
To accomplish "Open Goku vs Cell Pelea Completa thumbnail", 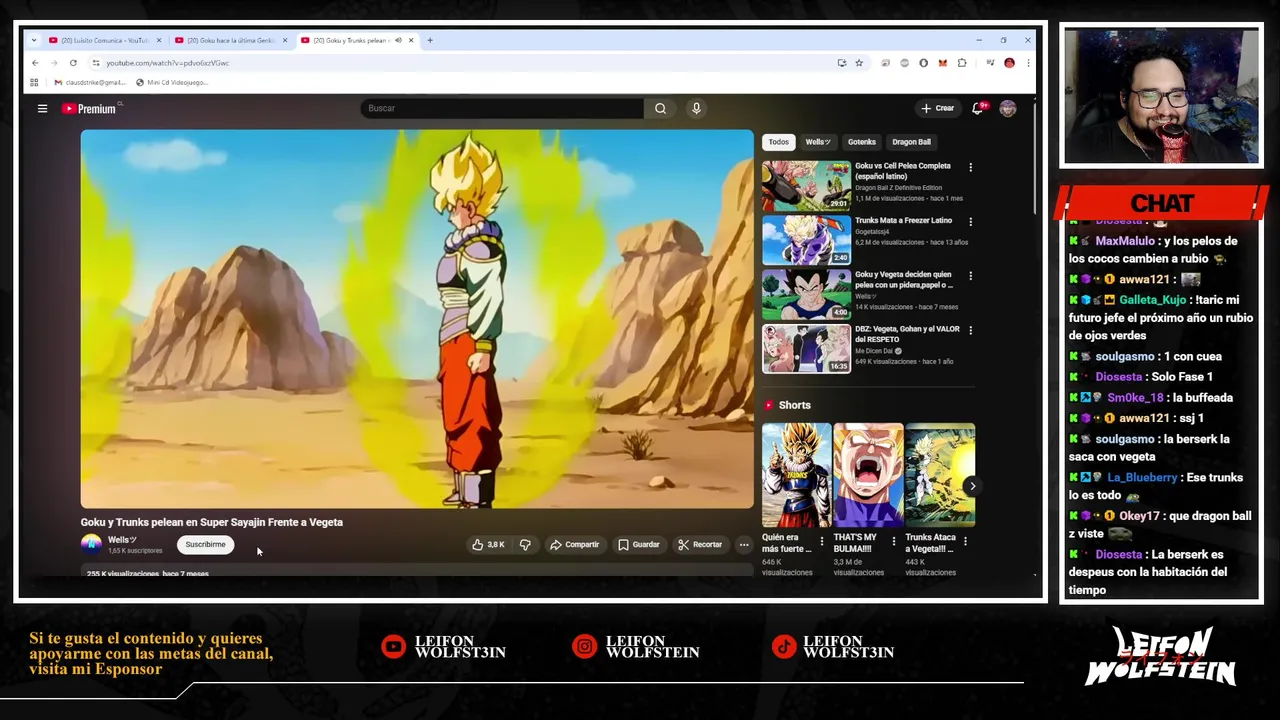I will (806, 186).
